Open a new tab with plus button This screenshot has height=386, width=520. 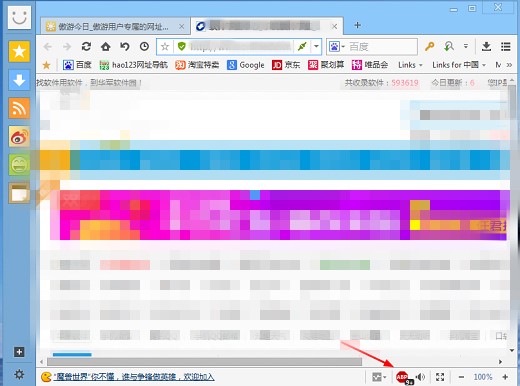point(357,25)
